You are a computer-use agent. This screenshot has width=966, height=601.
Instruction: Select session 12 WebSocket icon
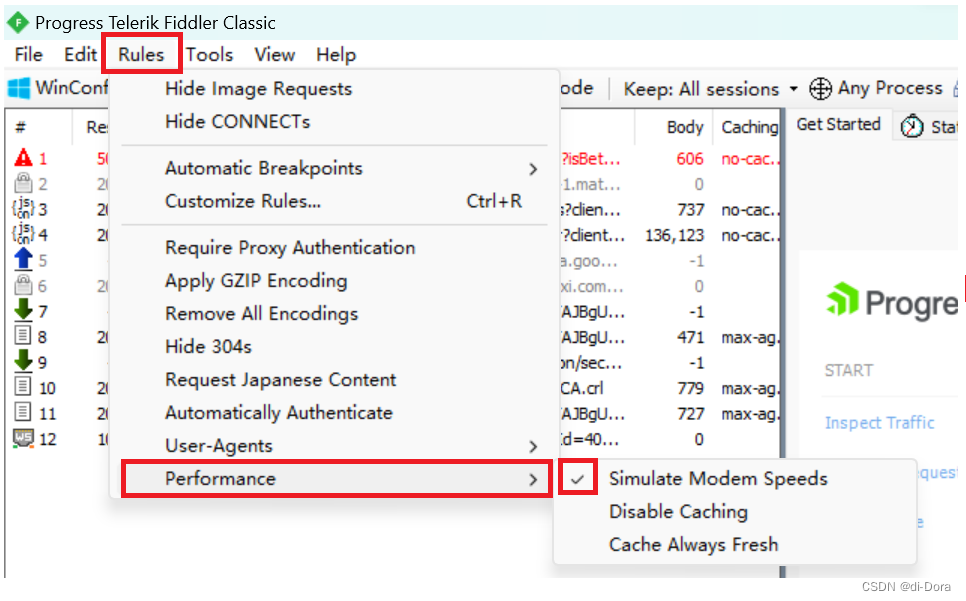[x=23, y=438]
